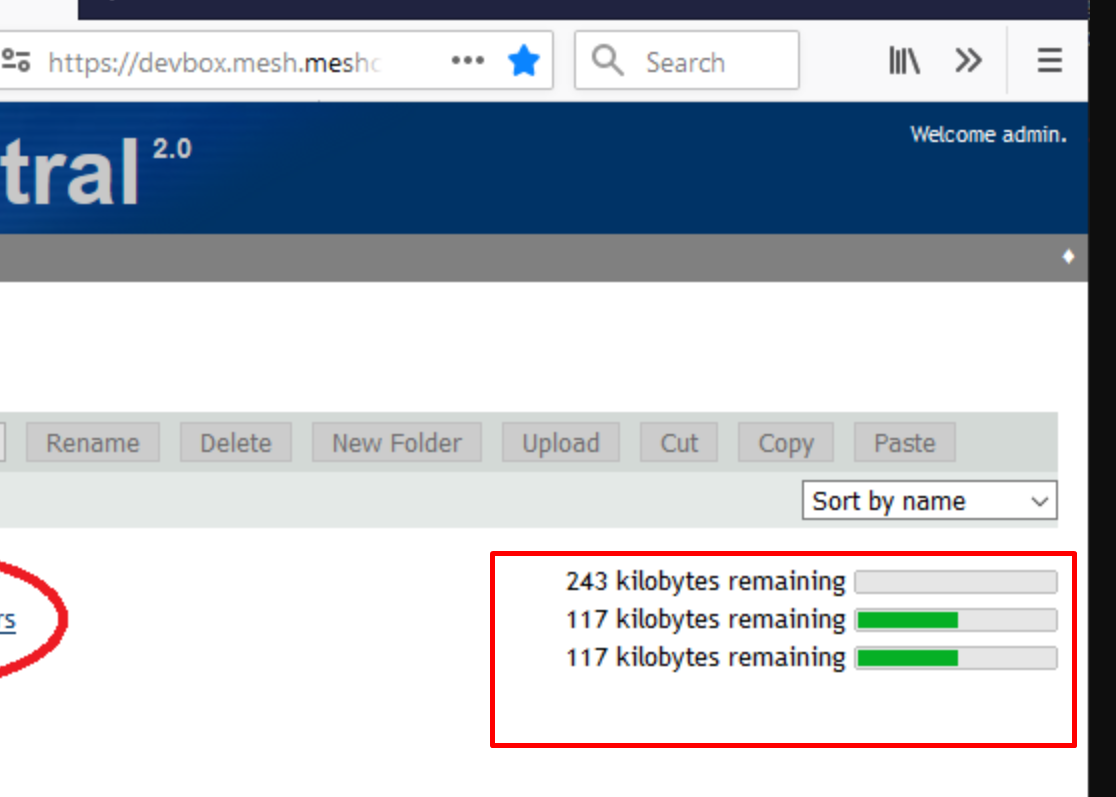Focus the address bar URL
1116x797 pixels.
[214, 63]
